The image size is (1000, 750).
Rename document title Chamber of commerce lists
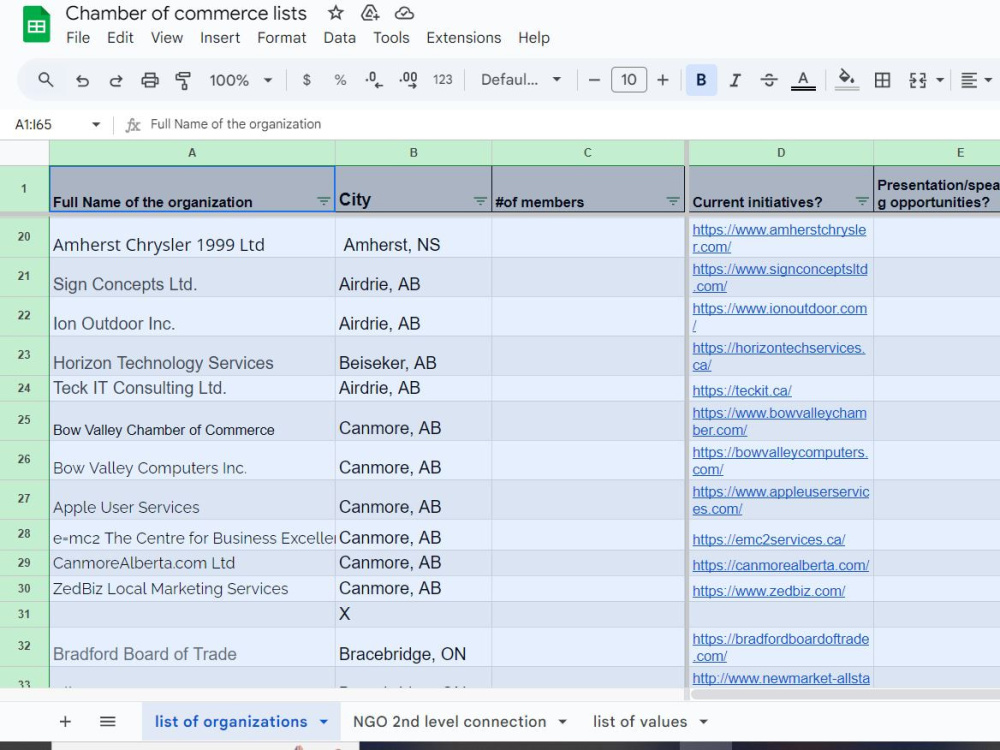(x=186, y=13)
